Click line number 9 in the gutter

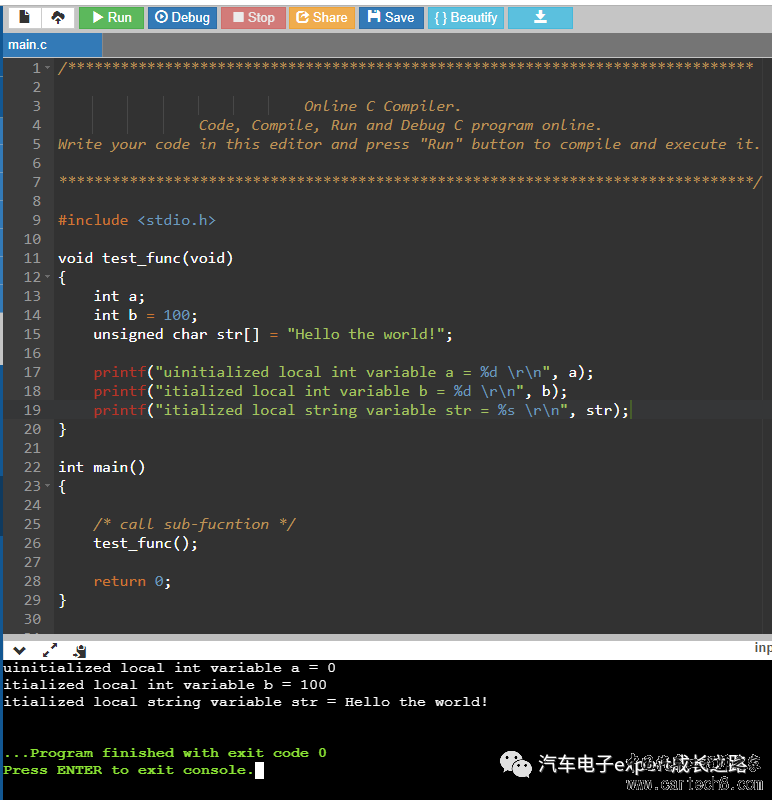point(36,220)
